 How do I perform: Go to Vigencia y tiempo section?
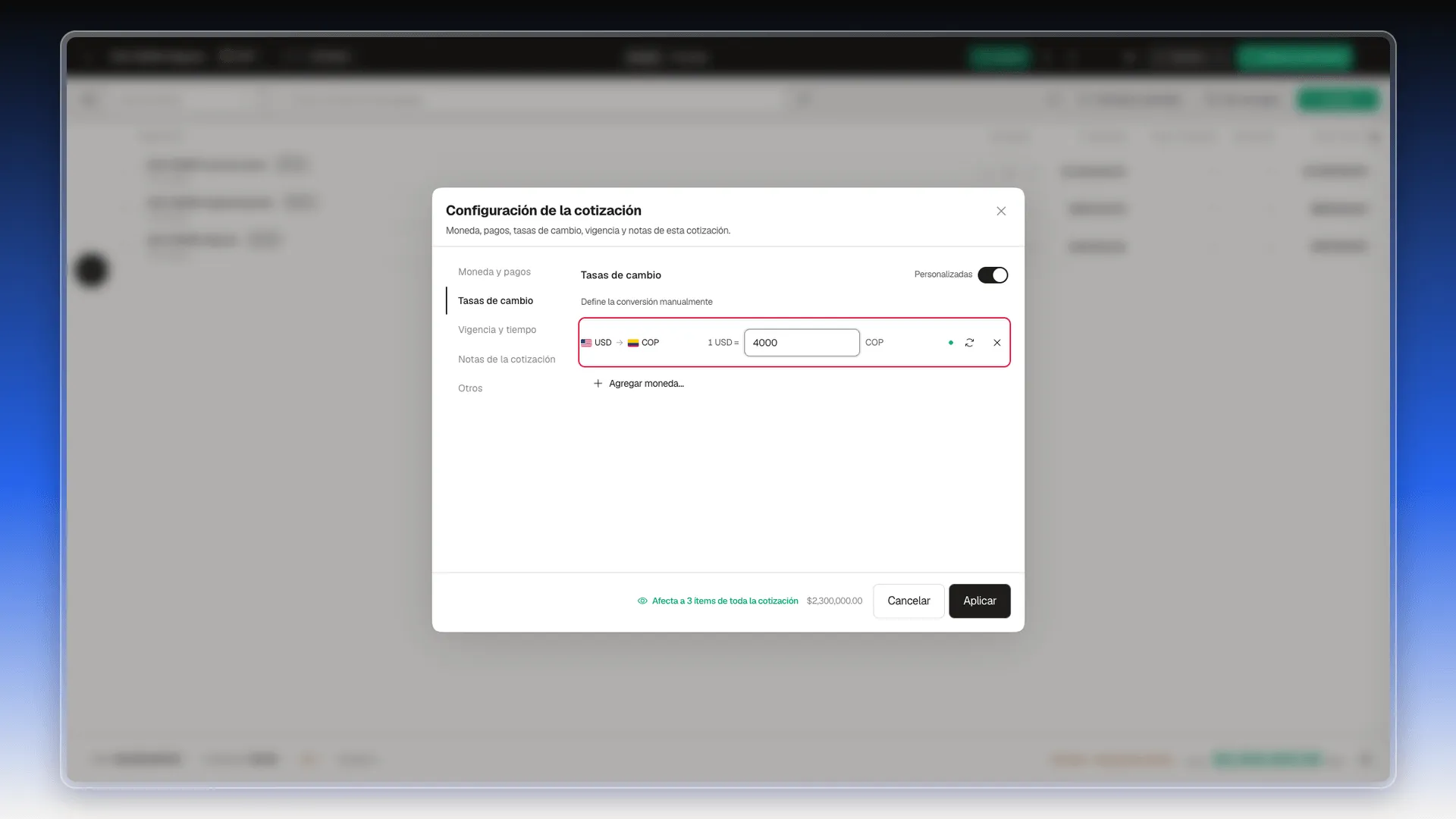coord(497,330)
